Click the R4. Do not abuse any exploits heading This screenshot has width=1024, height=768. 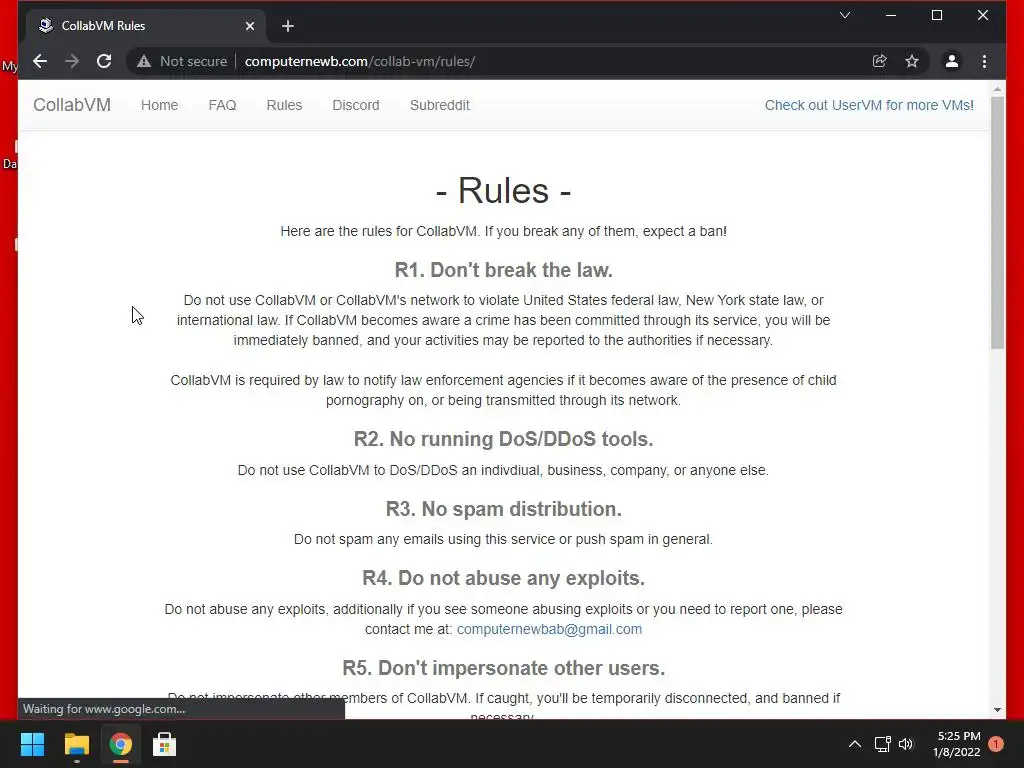point(504,578)
